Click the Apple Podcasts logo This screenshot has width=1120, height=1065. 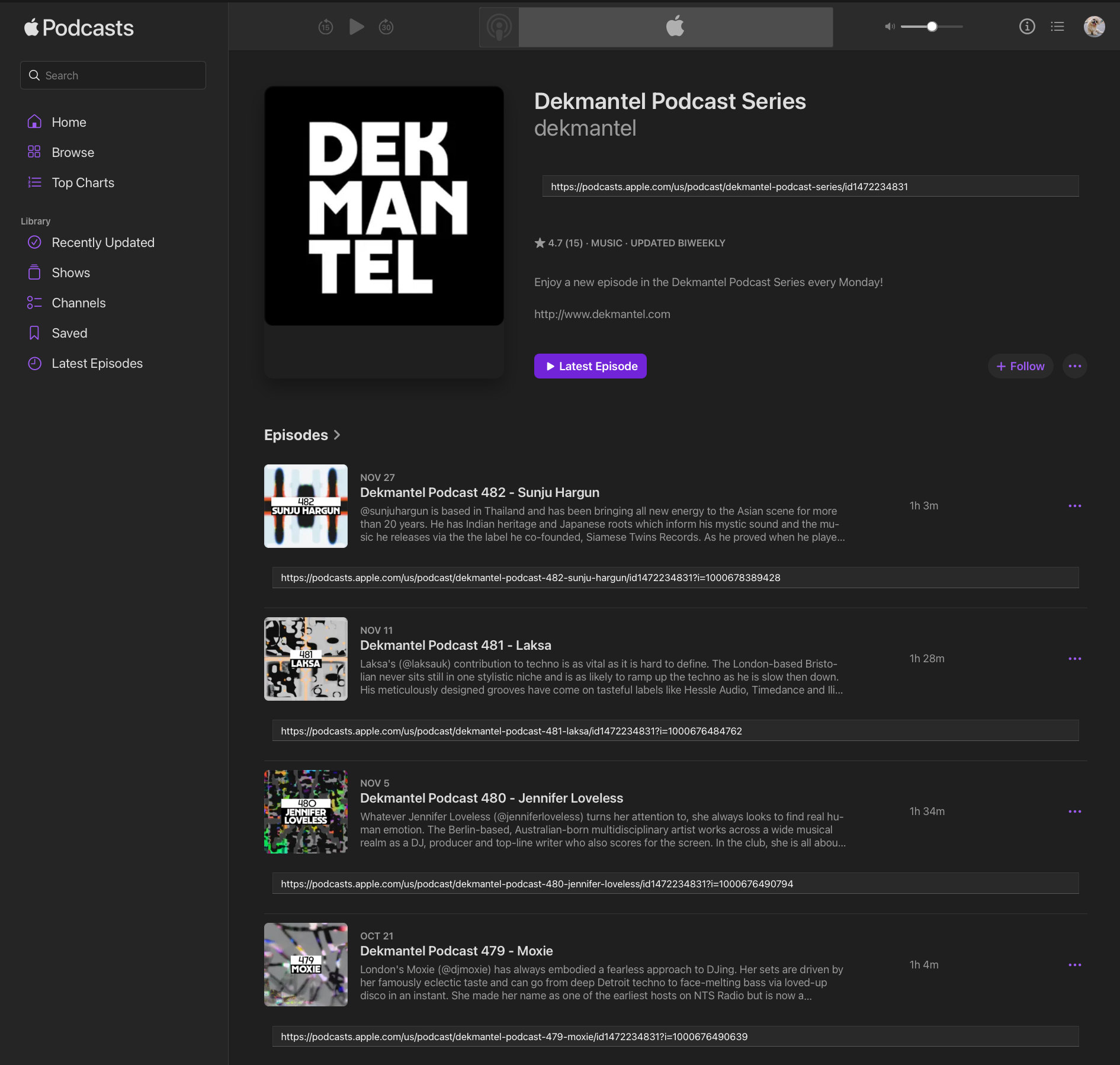point(79,27)
